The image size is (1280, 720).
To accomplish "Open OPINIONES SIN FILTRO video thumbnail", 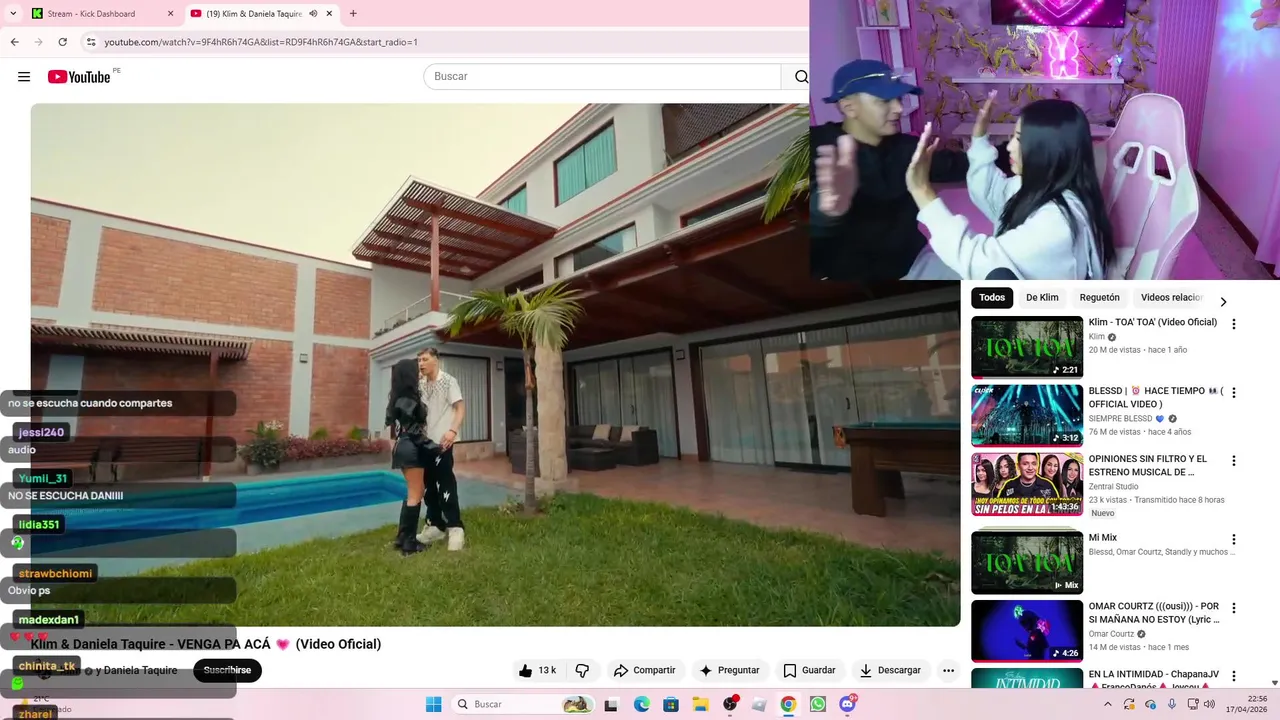I will [x=1027, y=484].
